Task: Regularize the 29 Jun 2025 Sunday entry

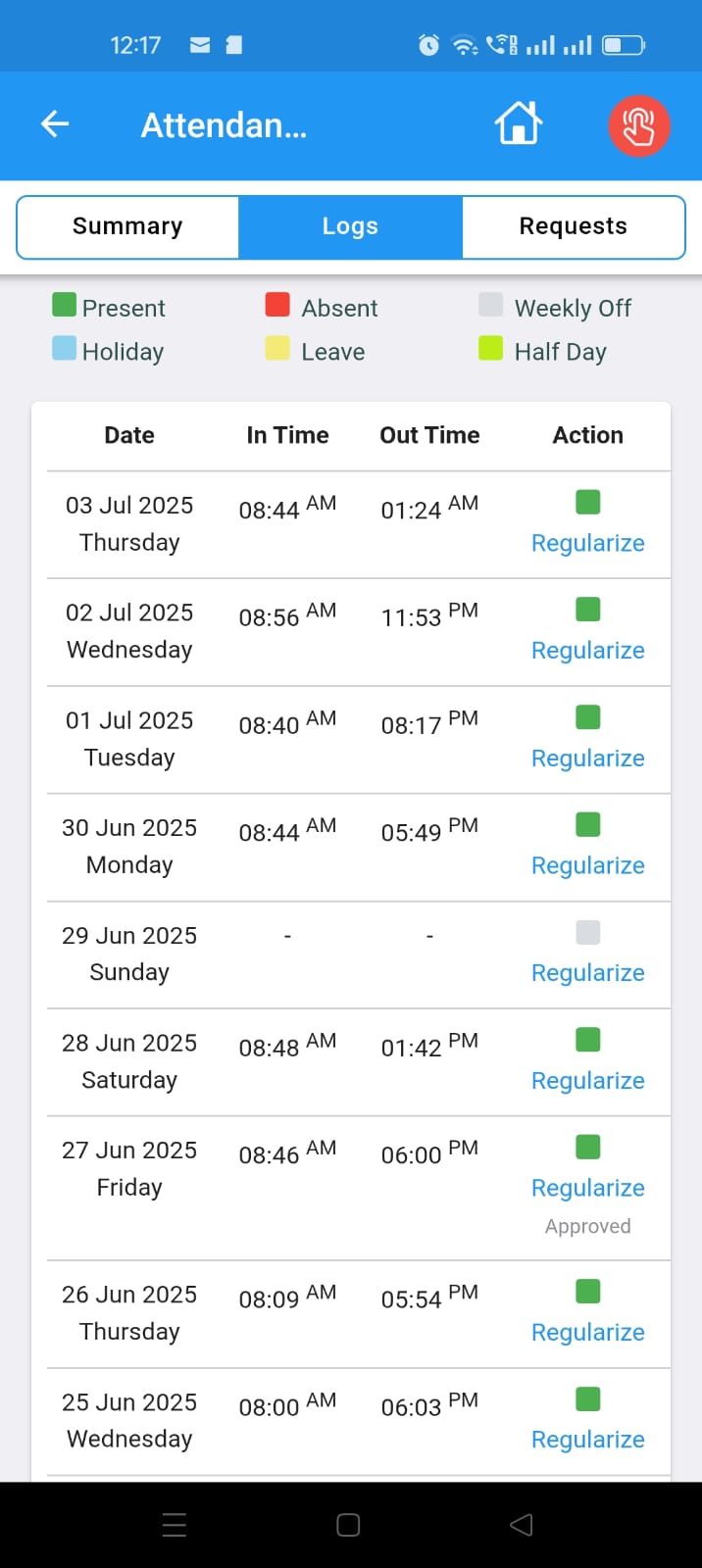Action: [587, 973]
